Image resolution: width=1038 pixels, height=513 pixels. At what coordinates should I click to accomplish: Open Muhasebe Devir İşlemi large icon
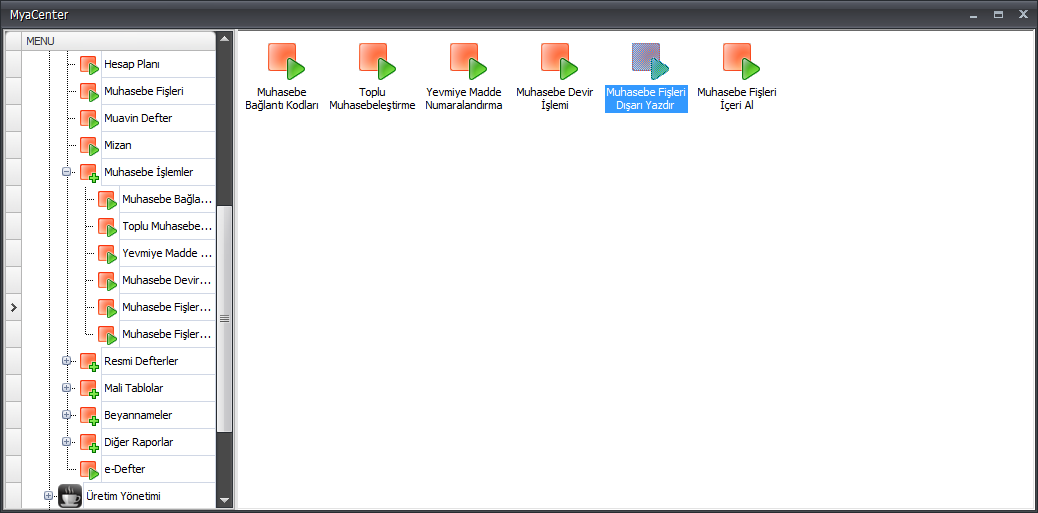(559, 61)
